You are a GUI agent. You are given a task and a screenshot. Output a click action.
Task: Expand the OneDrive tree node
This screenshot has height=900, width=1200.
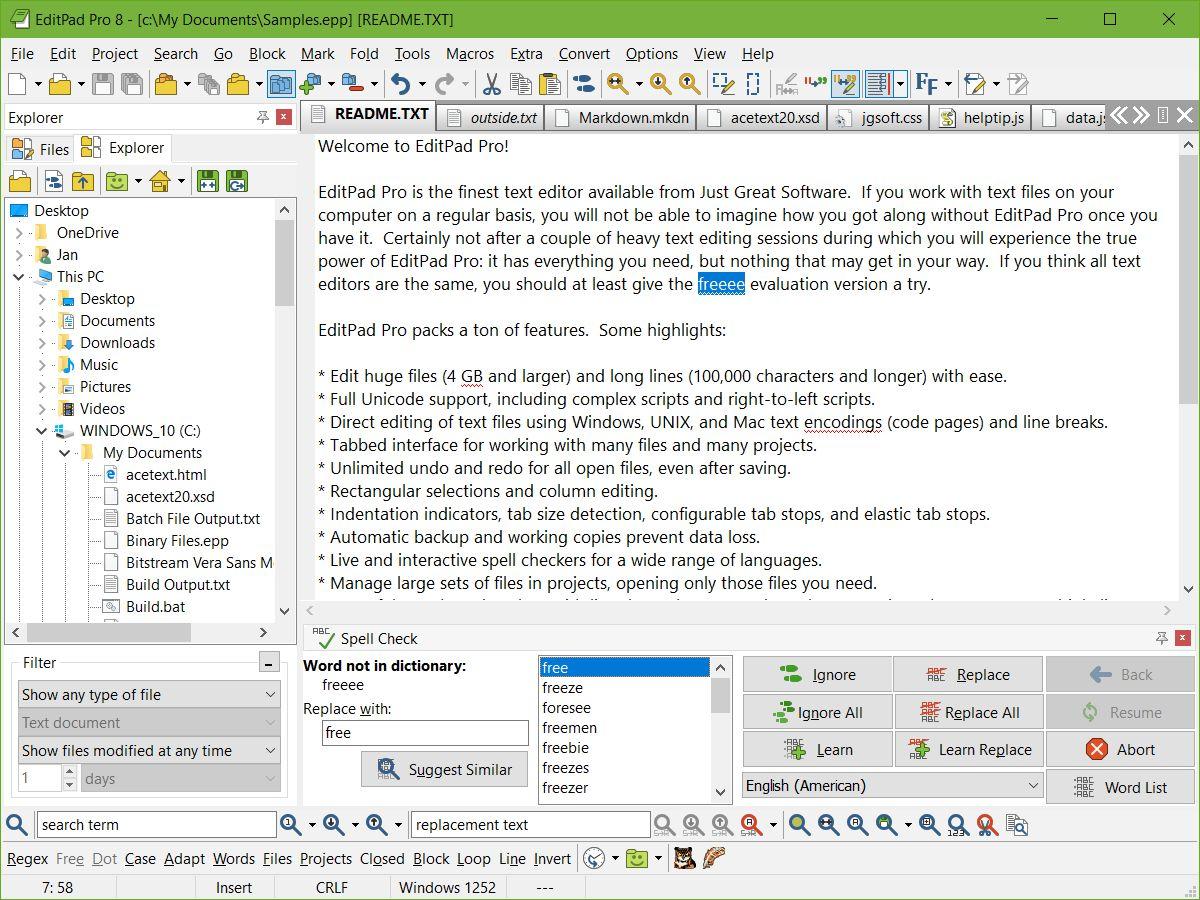click(19, 232)
